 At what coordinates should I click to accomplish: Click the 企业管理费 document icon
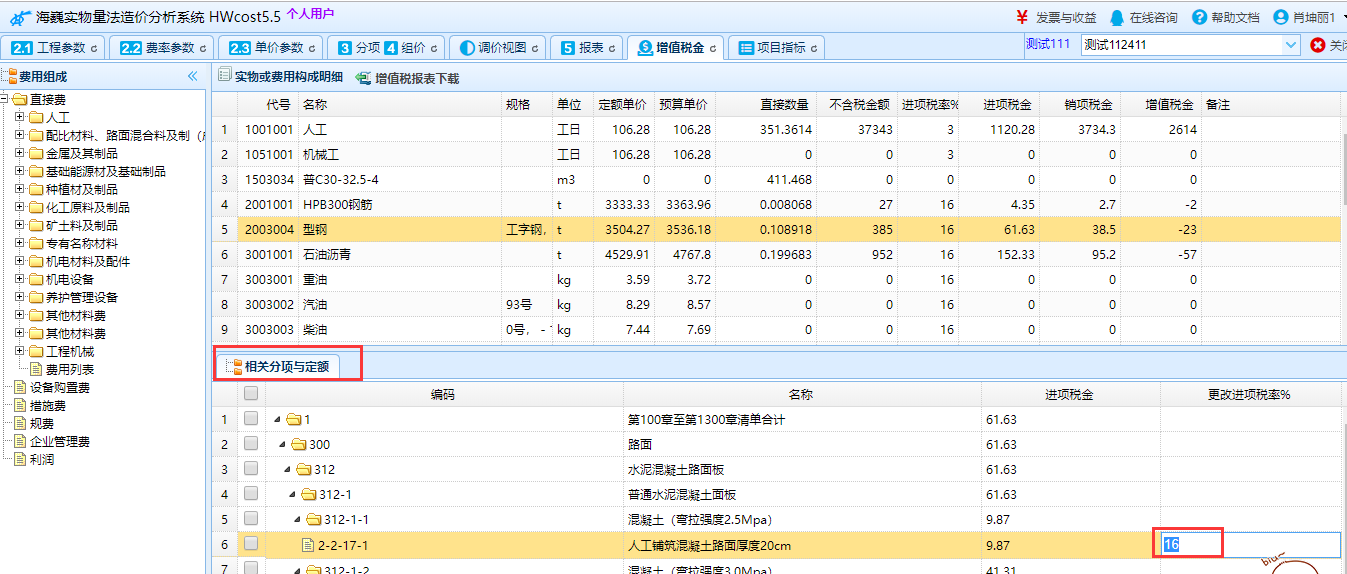20,441
